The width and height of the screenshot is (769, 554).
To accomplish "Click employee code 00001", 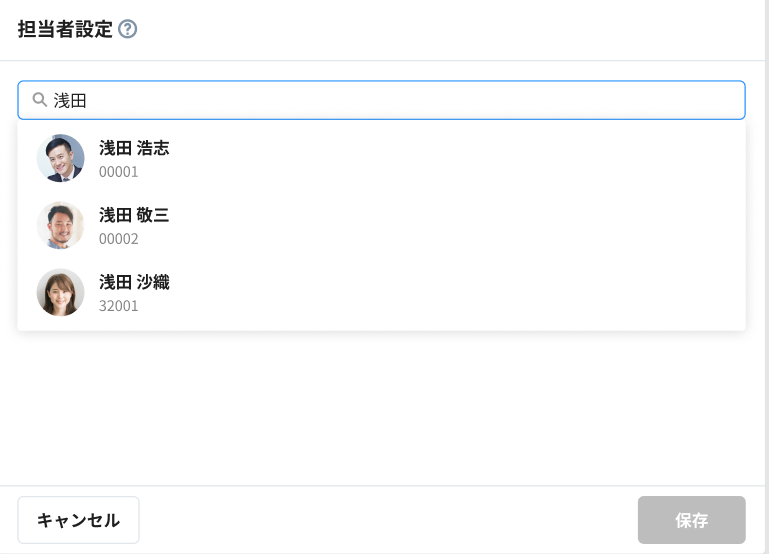I will (118, 172).
